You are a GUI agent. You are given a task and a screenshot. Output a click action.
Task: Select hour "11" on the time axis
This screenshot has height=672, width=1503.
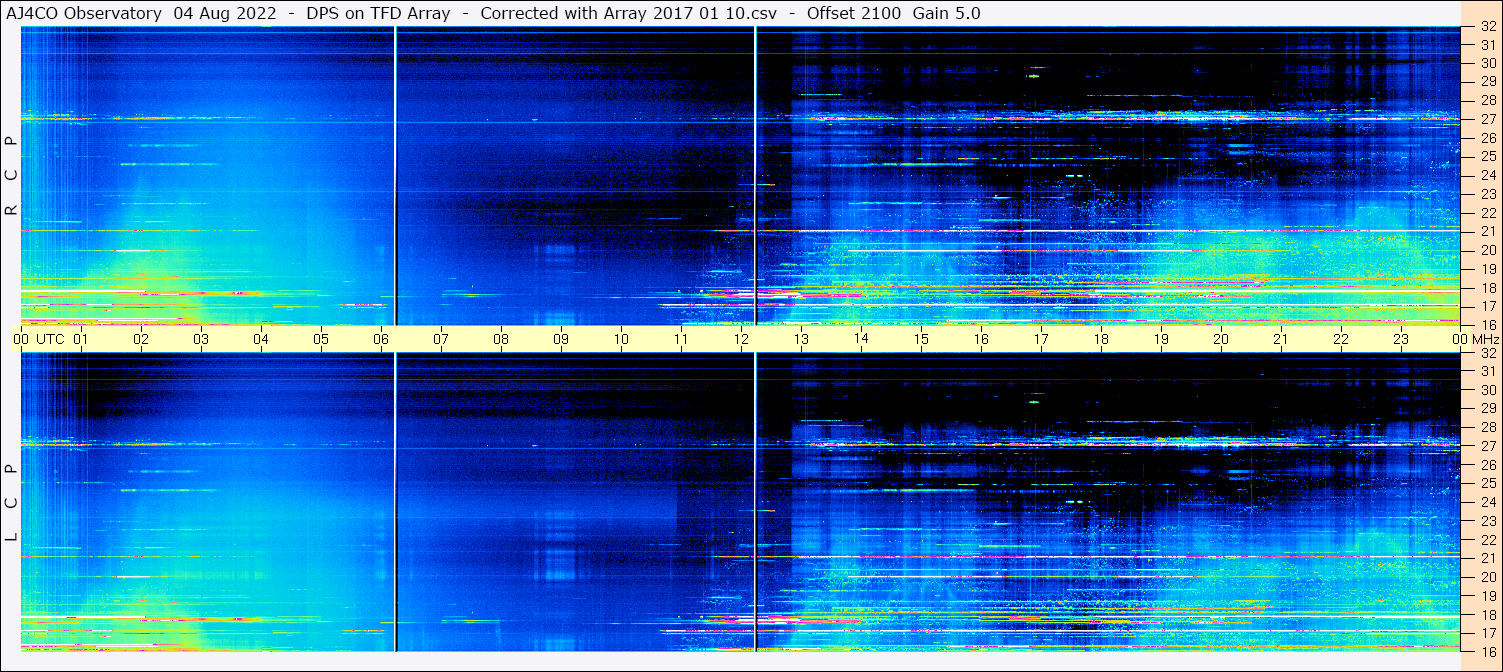(x=681, y=339)
